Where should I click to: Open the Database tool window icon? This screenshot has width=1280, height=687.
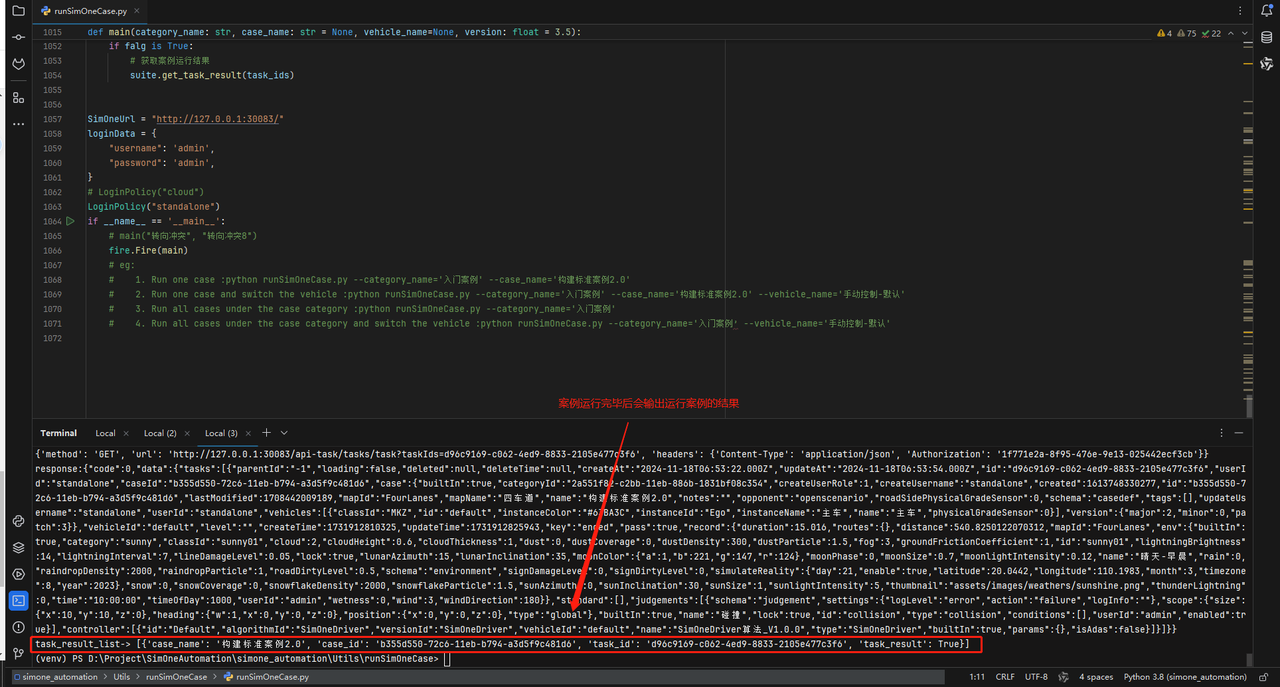tap(1266, 37)
